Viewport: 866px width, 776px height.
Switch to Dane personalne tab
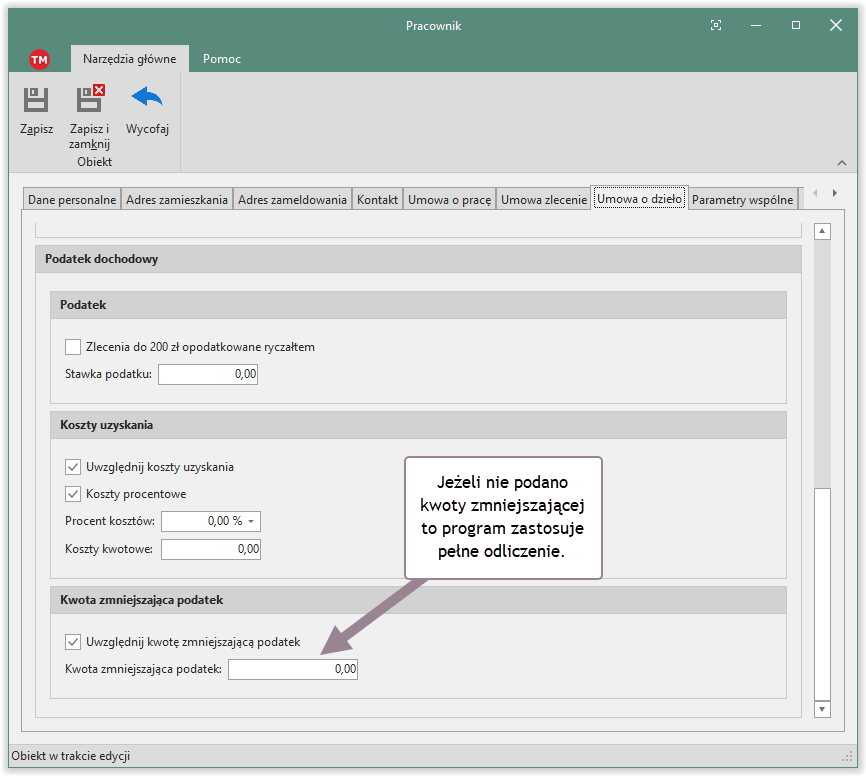[72, 199]
